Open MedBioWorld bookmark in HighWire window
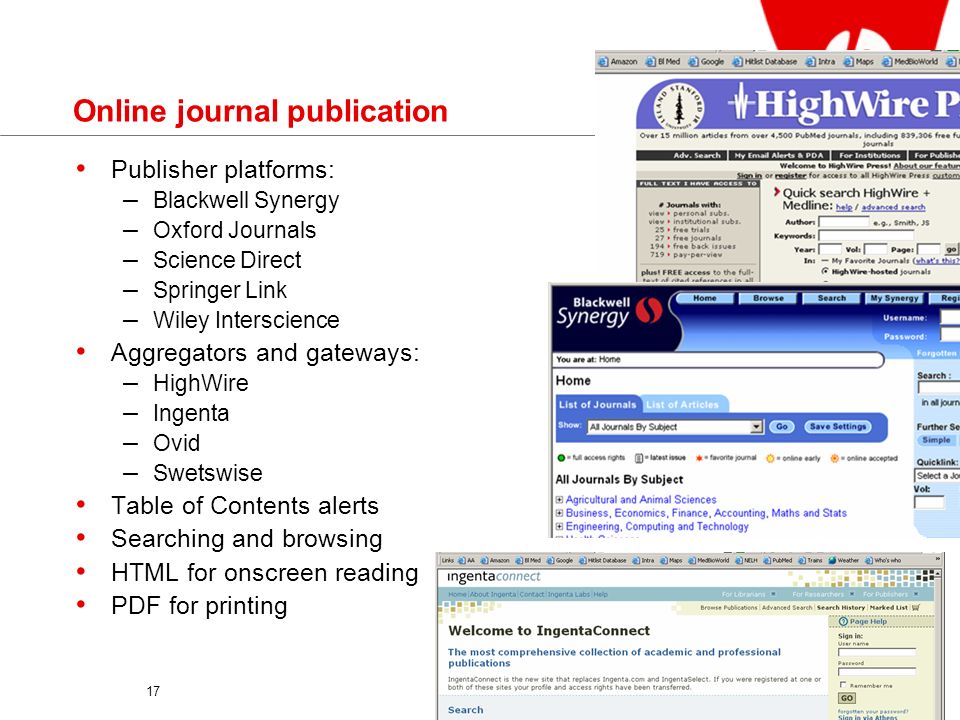This screenshot has height=720, width=960. tap(910, 62)
